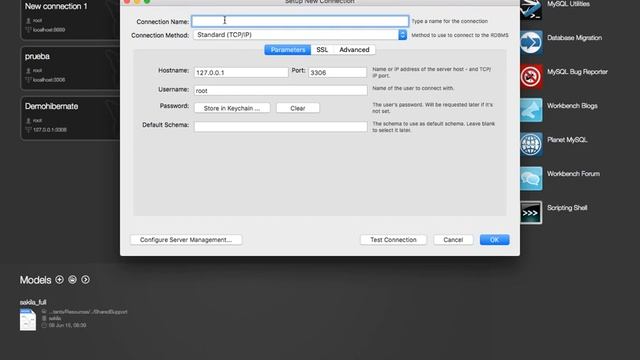The image size is (640, 360).
Task: Click the Planet MySQL label
Action: 567,140
